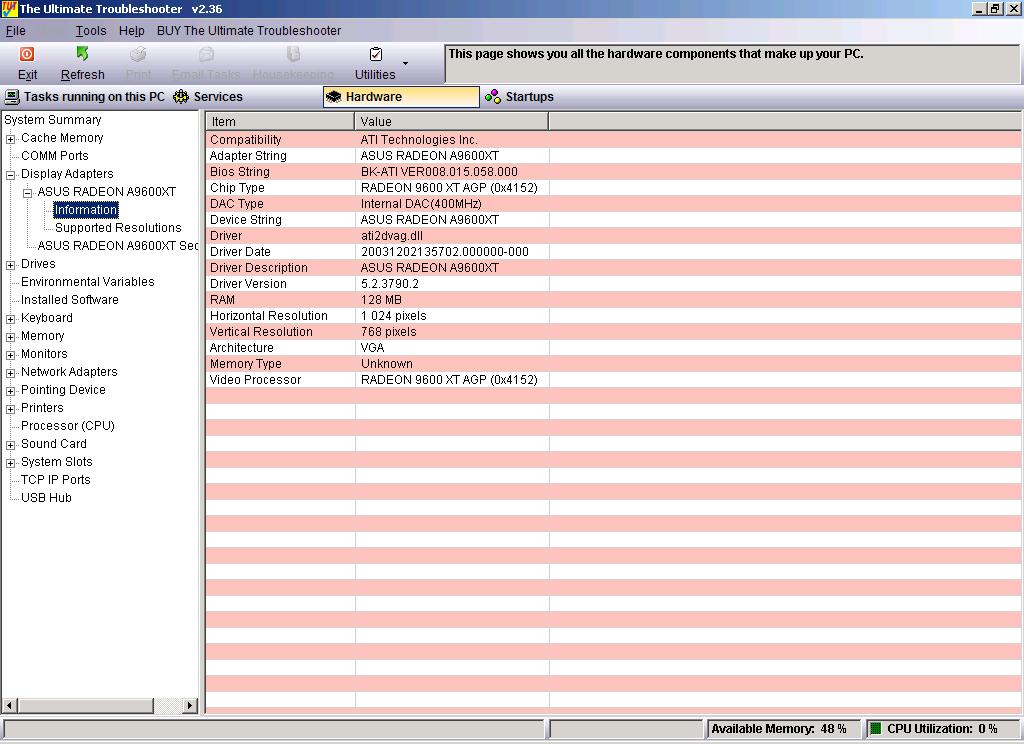Click the Compatibility row item
The image size is (1024, 744).
pos(246,140)
